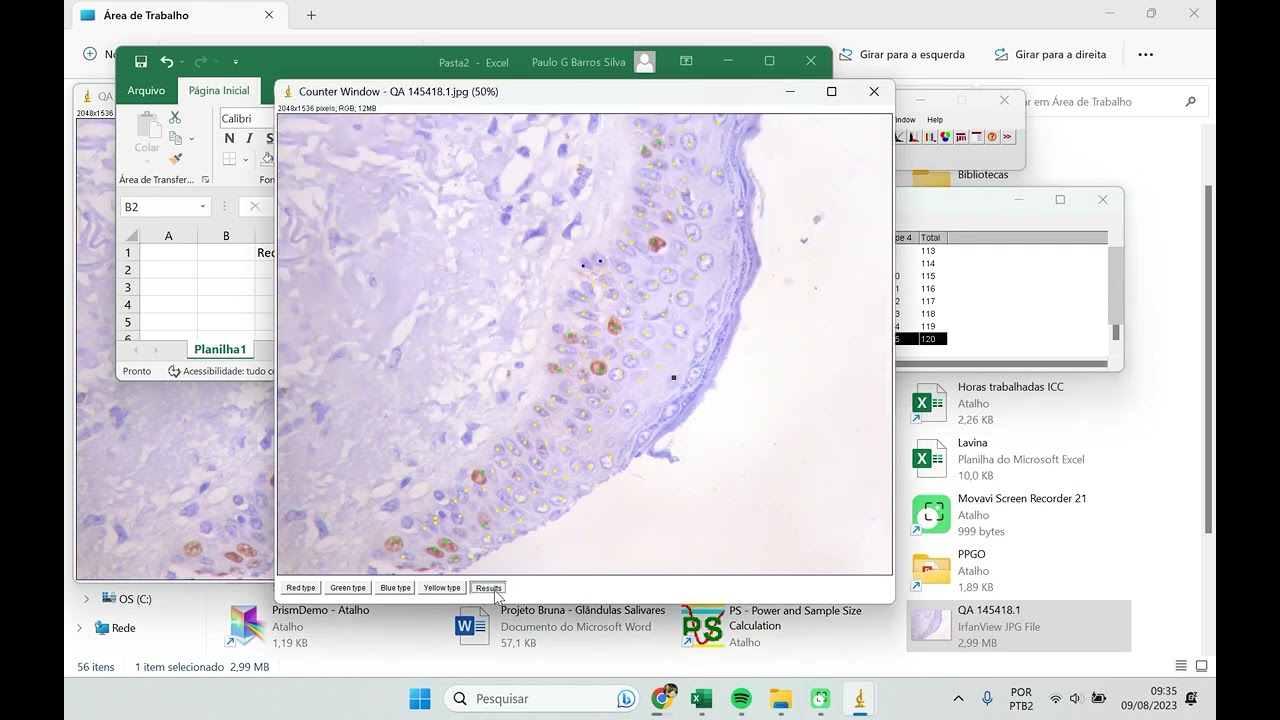
Task: Click the ImageJ question mark help icon
Action: pos(992,137)
